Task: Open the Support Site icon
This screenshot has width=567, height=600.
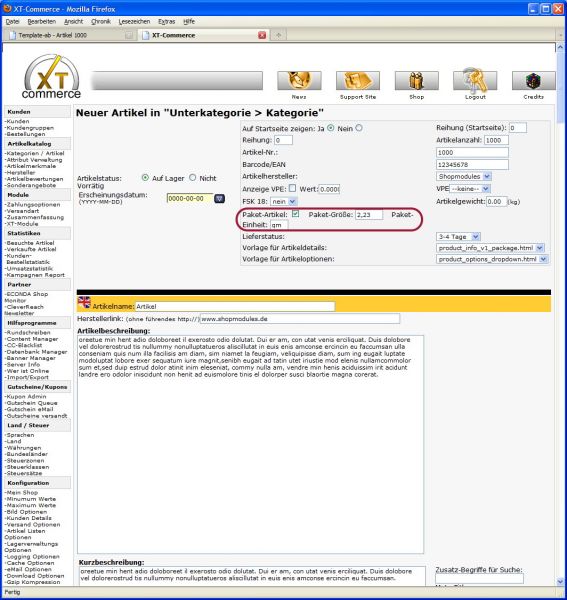Action: tap(358, 81)
